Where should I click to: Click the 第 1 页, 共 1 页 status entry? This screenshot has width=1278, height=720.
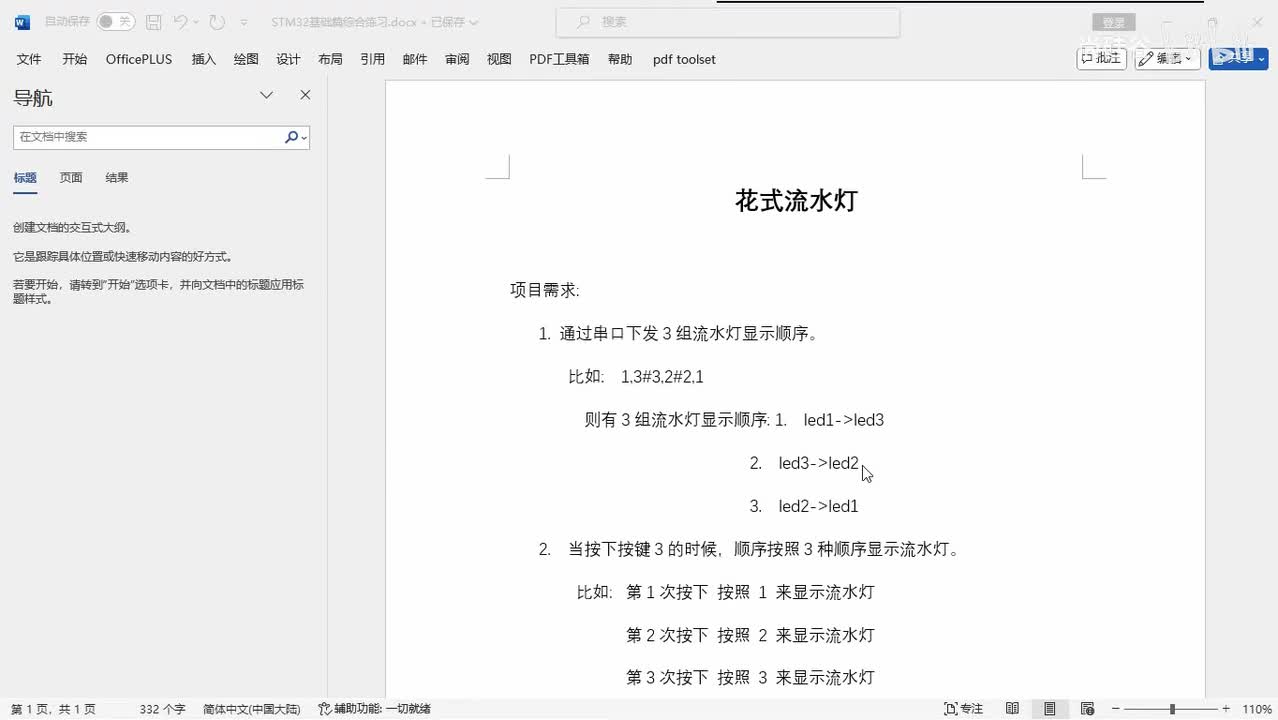click(x=53, y=709)
